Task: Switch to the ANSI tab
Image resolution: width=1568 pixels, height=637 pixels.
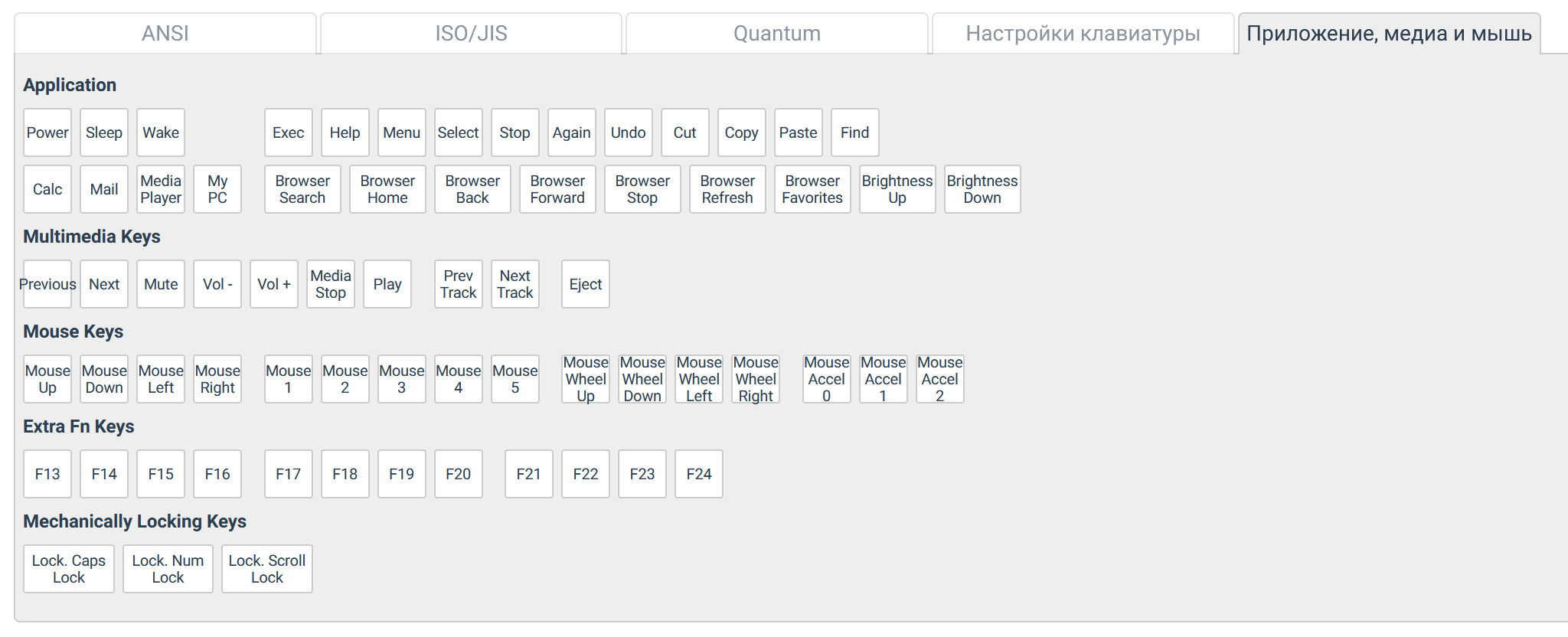Action: point(165,34)
